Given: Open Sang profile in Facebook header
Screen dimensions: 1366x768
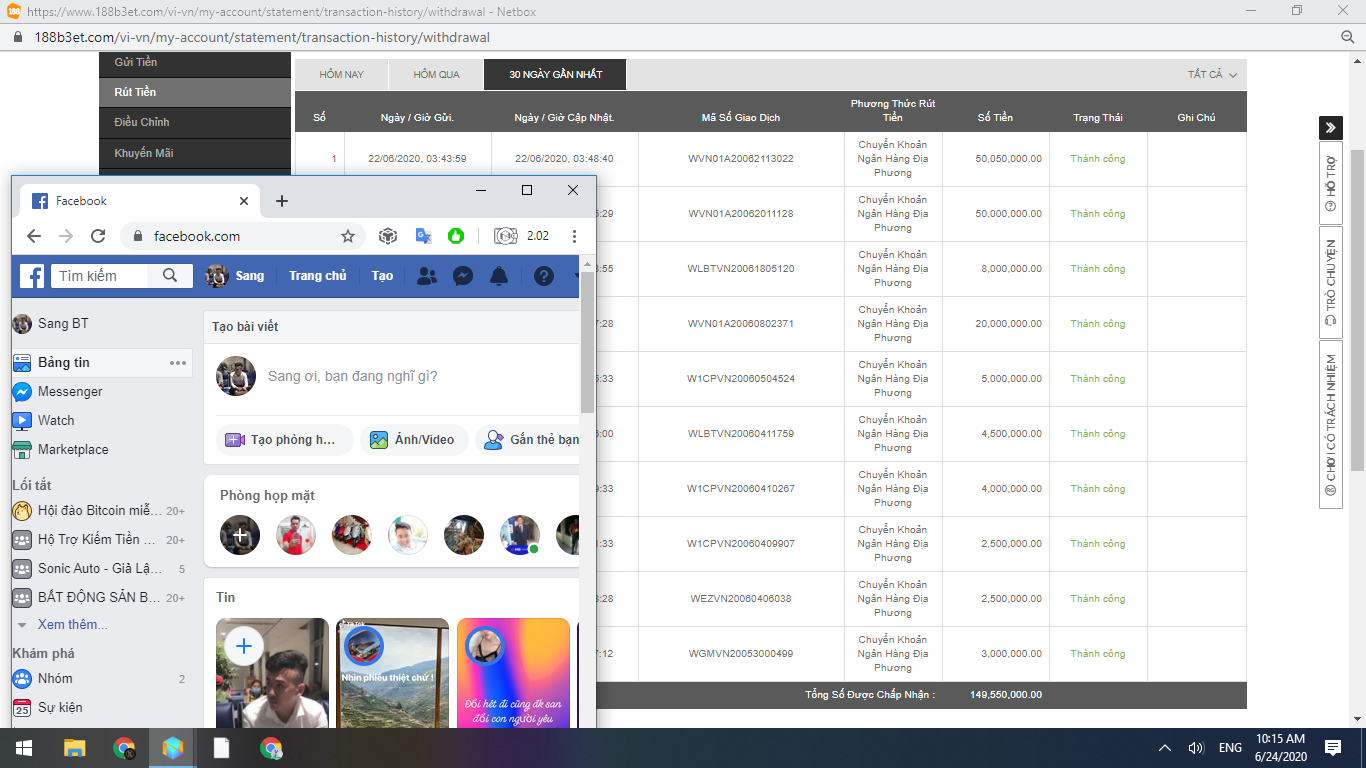Looking at the screenshot, I should (235, 276).
